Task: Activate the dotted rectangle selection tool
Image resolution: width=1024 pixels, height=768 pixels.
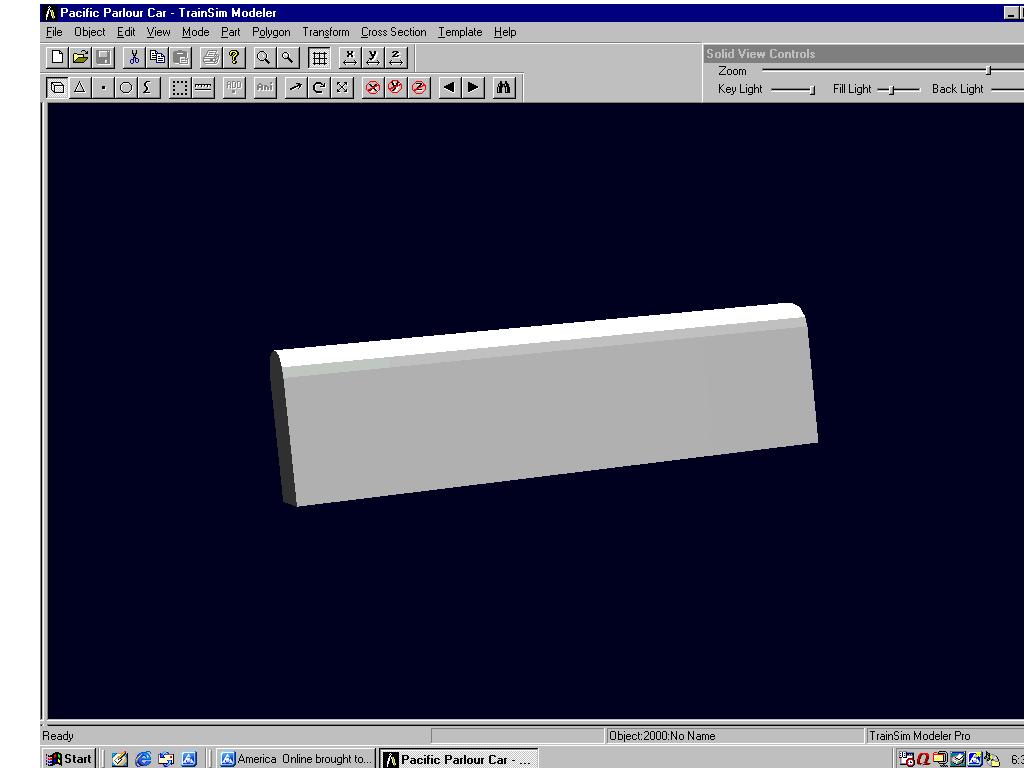Action: (180, 88)
